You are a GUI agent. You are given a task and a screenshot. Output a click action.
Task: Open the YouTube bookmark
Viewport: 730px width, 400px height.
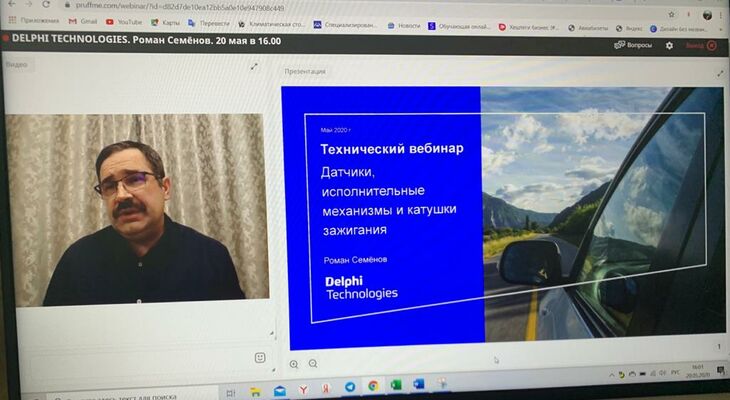(124, 22)
